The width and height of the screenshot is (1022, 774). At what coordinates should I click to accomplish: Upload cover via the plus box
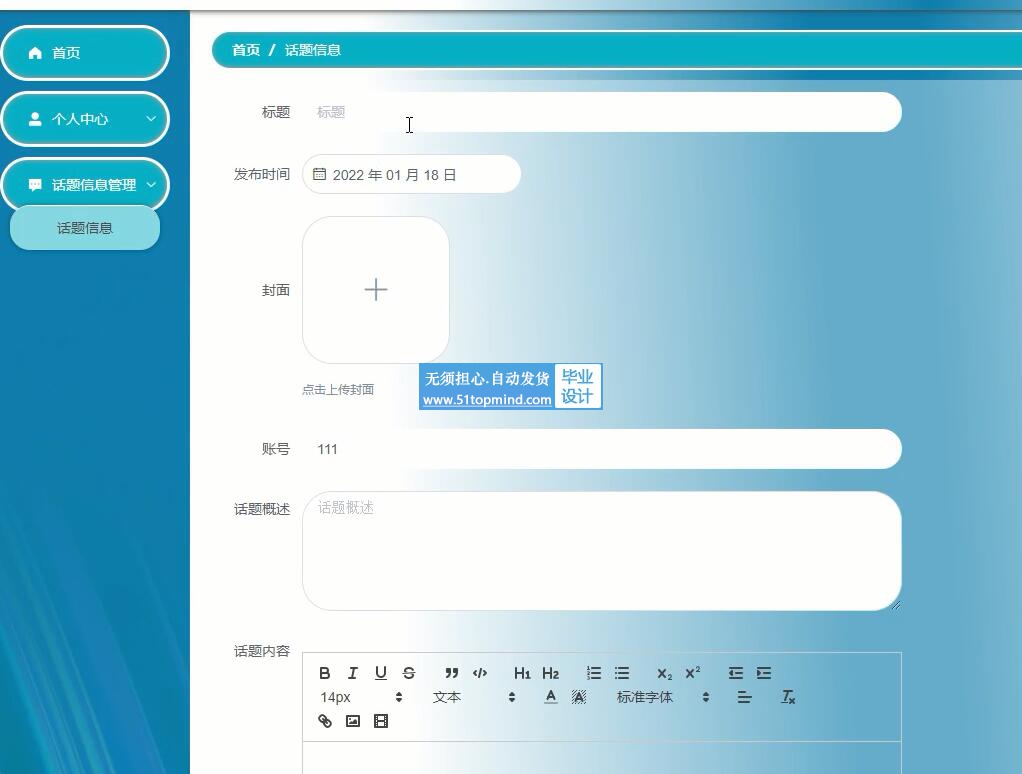375,290
